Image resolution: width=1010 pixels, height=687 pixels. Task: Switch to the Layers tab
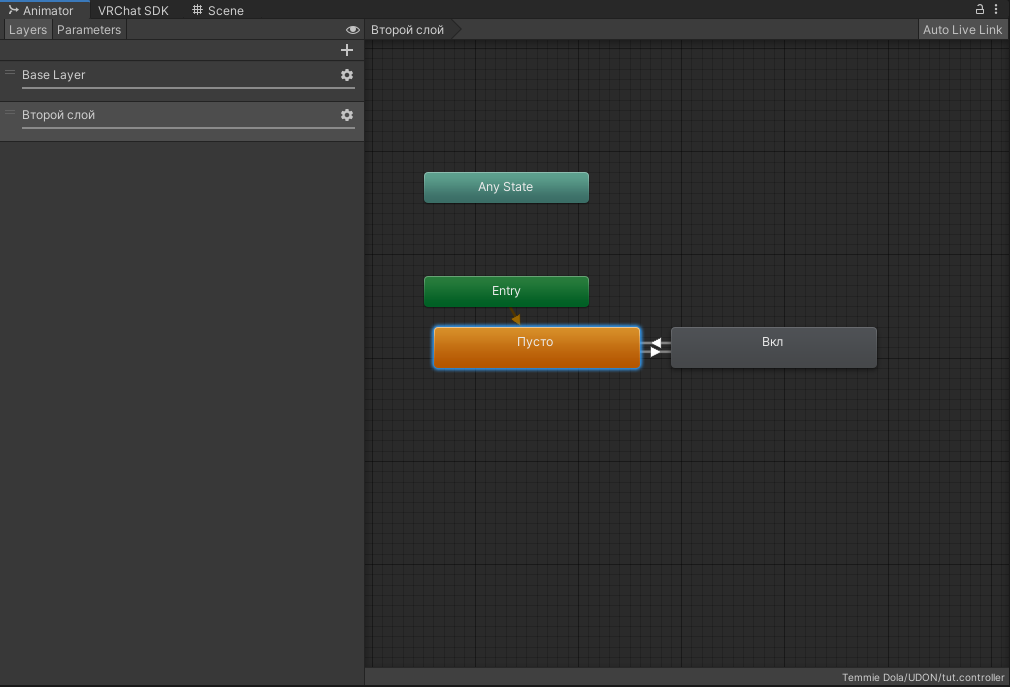28,30
